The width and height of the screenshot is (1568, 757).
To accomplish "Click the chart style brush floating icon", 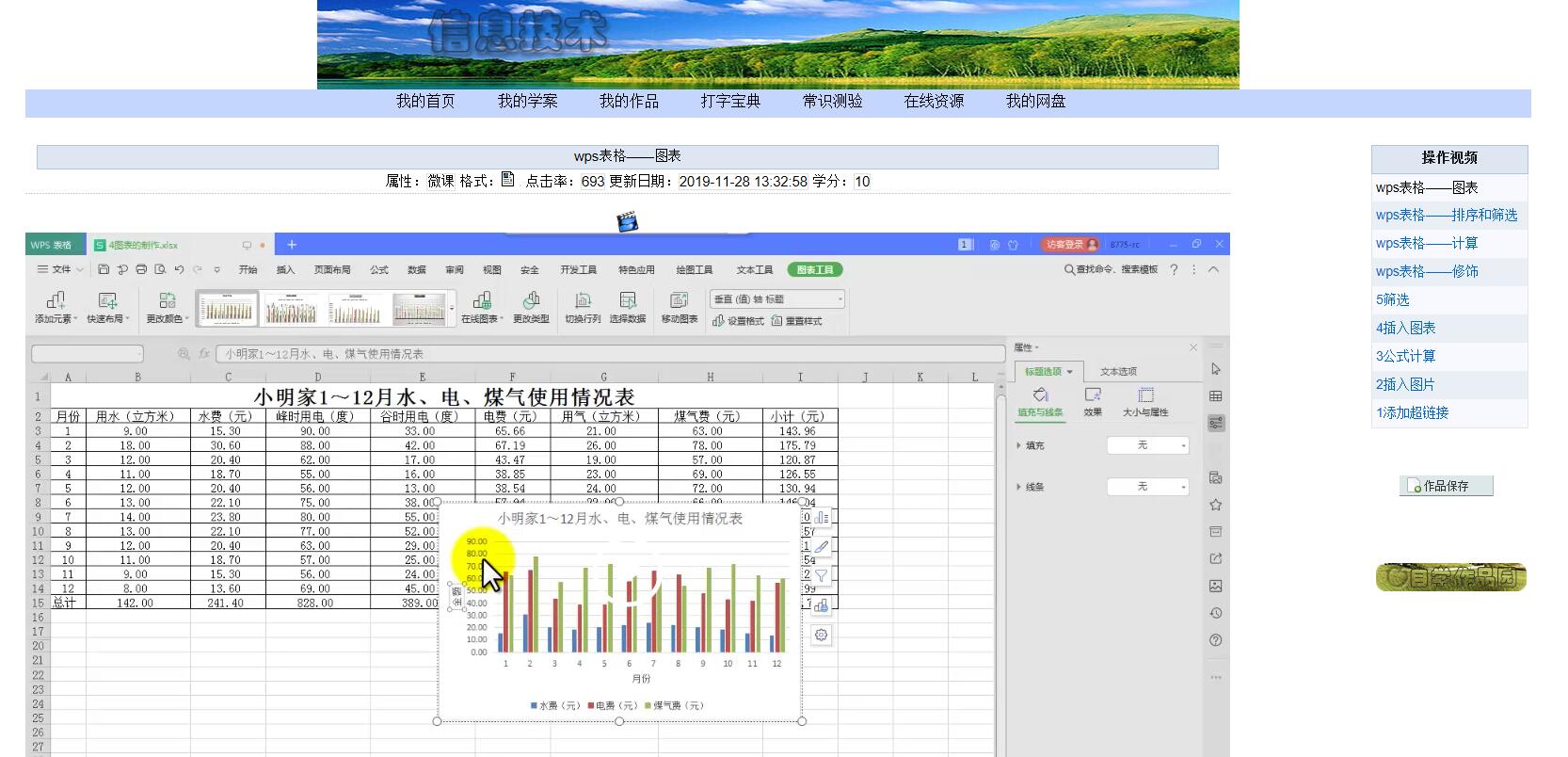I will [x=822, y=546].
